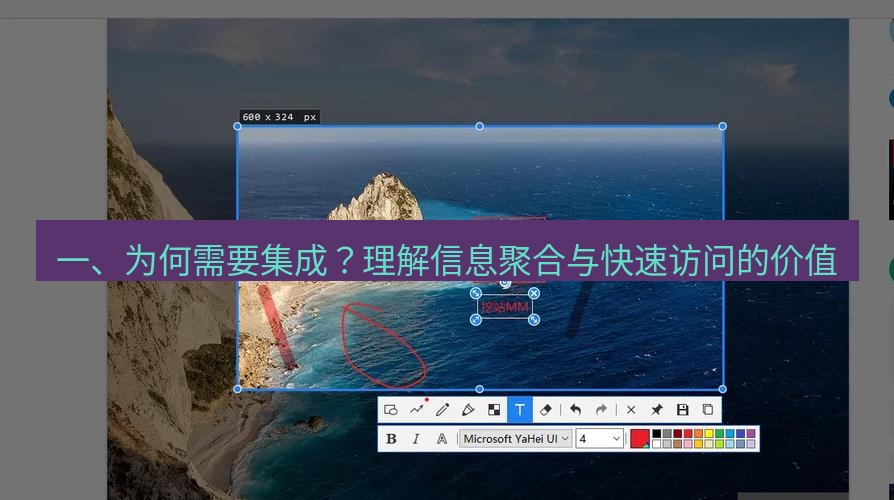Toggle bold text formatting
Screen dimensions: 894x500
(391, 439)
